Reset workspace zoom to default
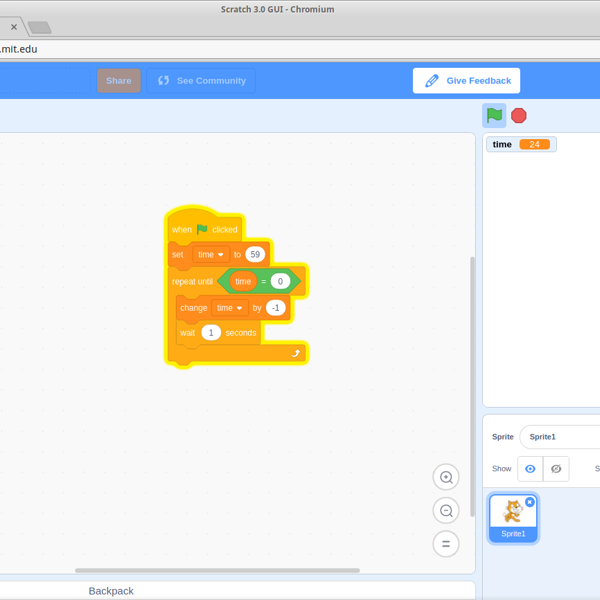The image size is (600, 600). (x=446, y=544)
